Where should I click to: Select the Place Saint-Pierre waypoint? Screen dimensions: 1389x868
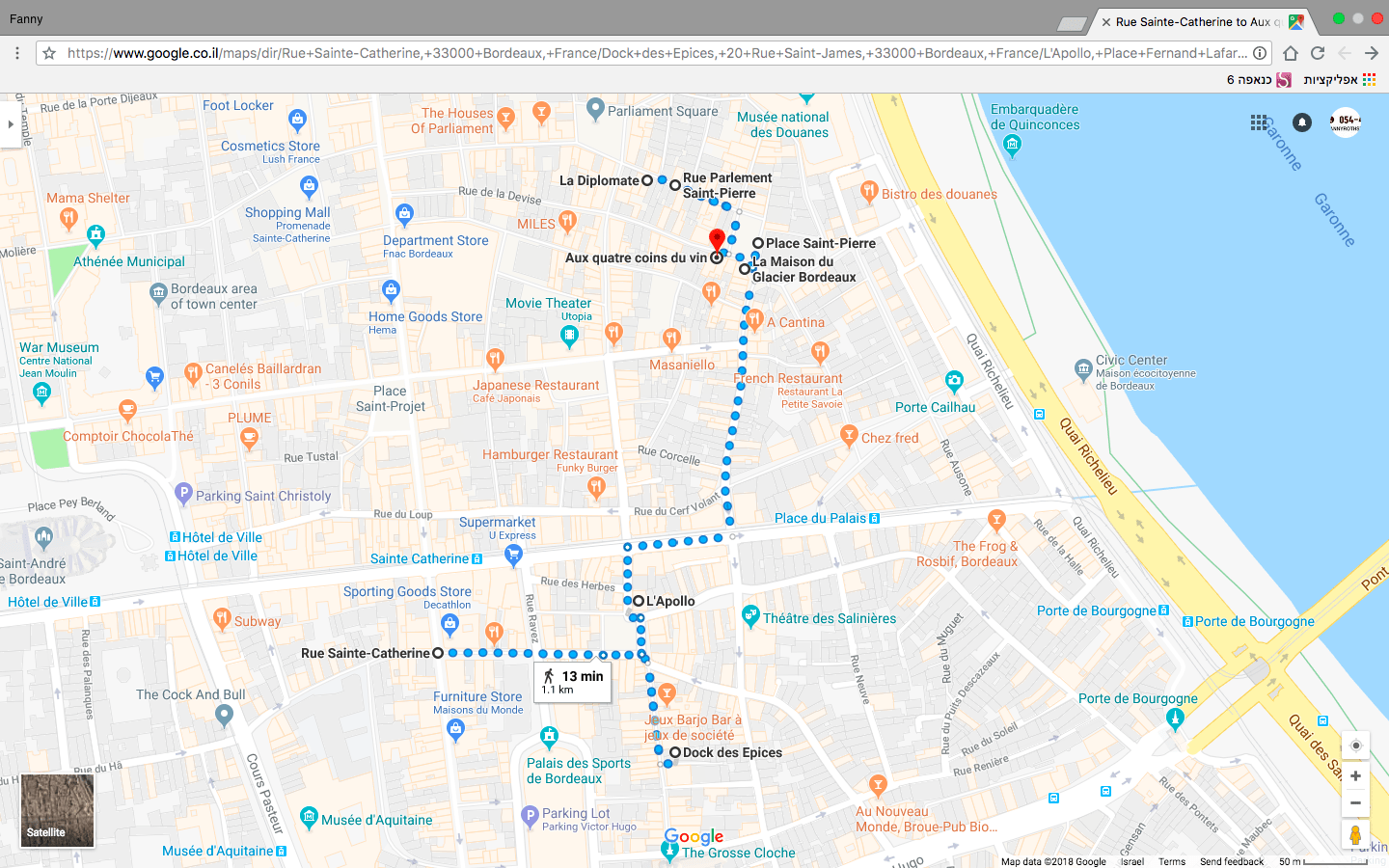[x=758, y=244]
